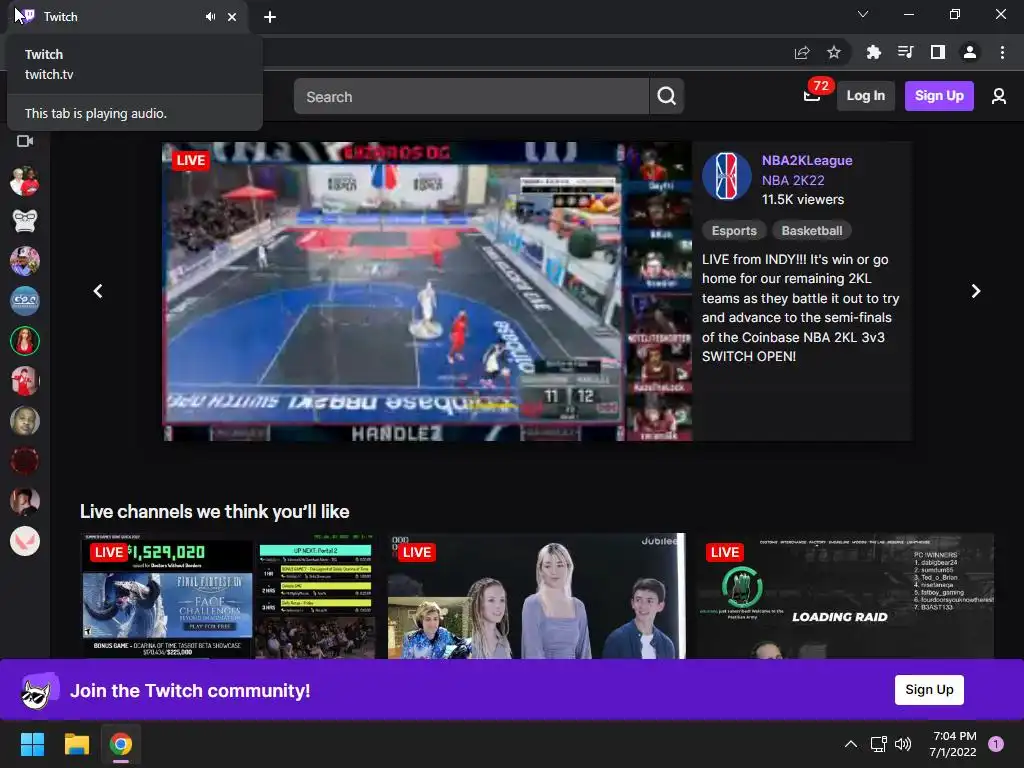The height and width of the screenshot is (768, 1024).
Task: Open the Loading Raid live stream thumbnail
Action: [x=845, y=596]
